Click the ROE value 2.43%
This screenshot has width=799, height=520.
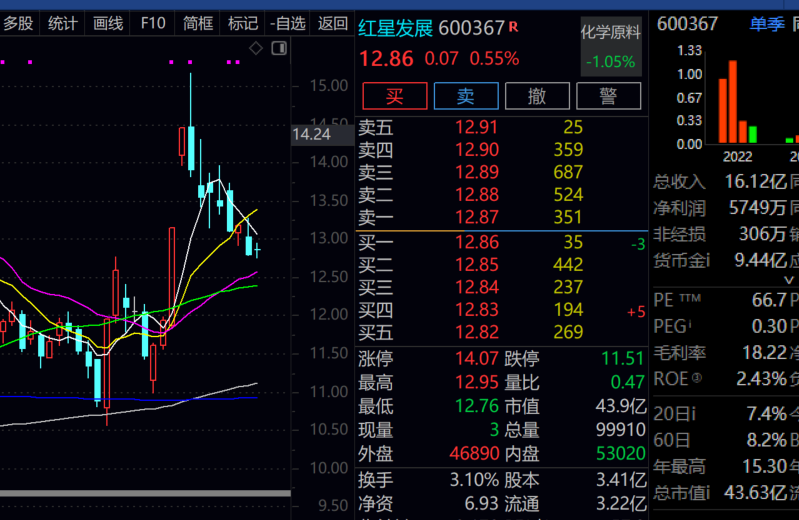761,379
